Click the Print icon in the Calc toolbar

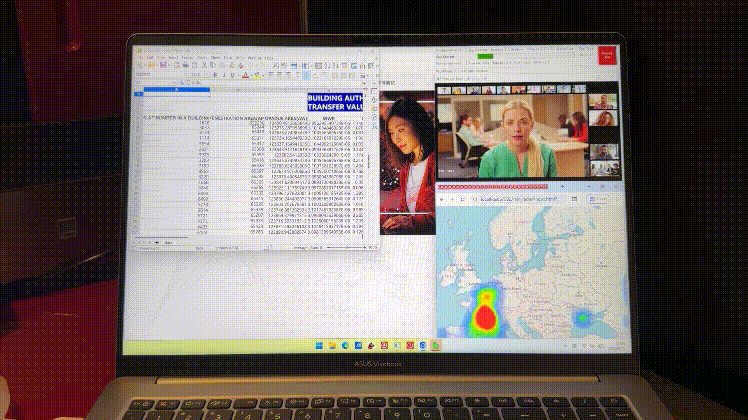click(x=186, y=65)
